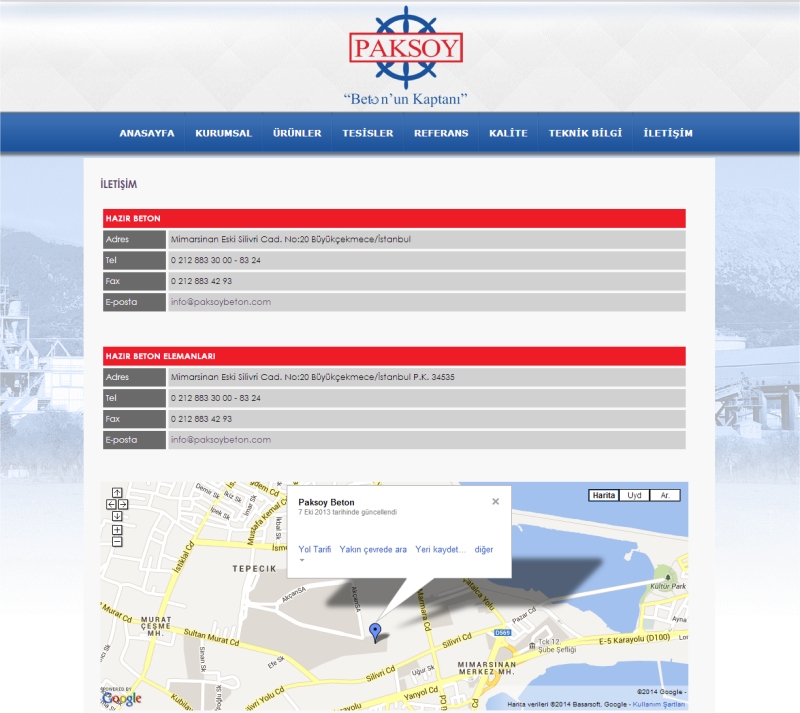The width and height of the screenshot is (800, 713).
Task: Open the ANASAYFA menu item
Action: click(147, 133)
